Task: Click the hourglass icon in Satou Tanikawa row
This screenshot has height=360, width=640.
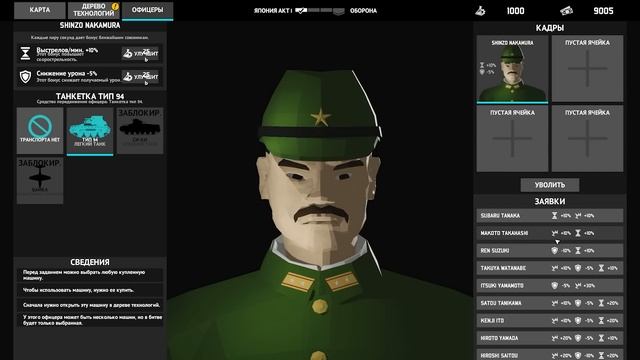Action: [601, 303]
